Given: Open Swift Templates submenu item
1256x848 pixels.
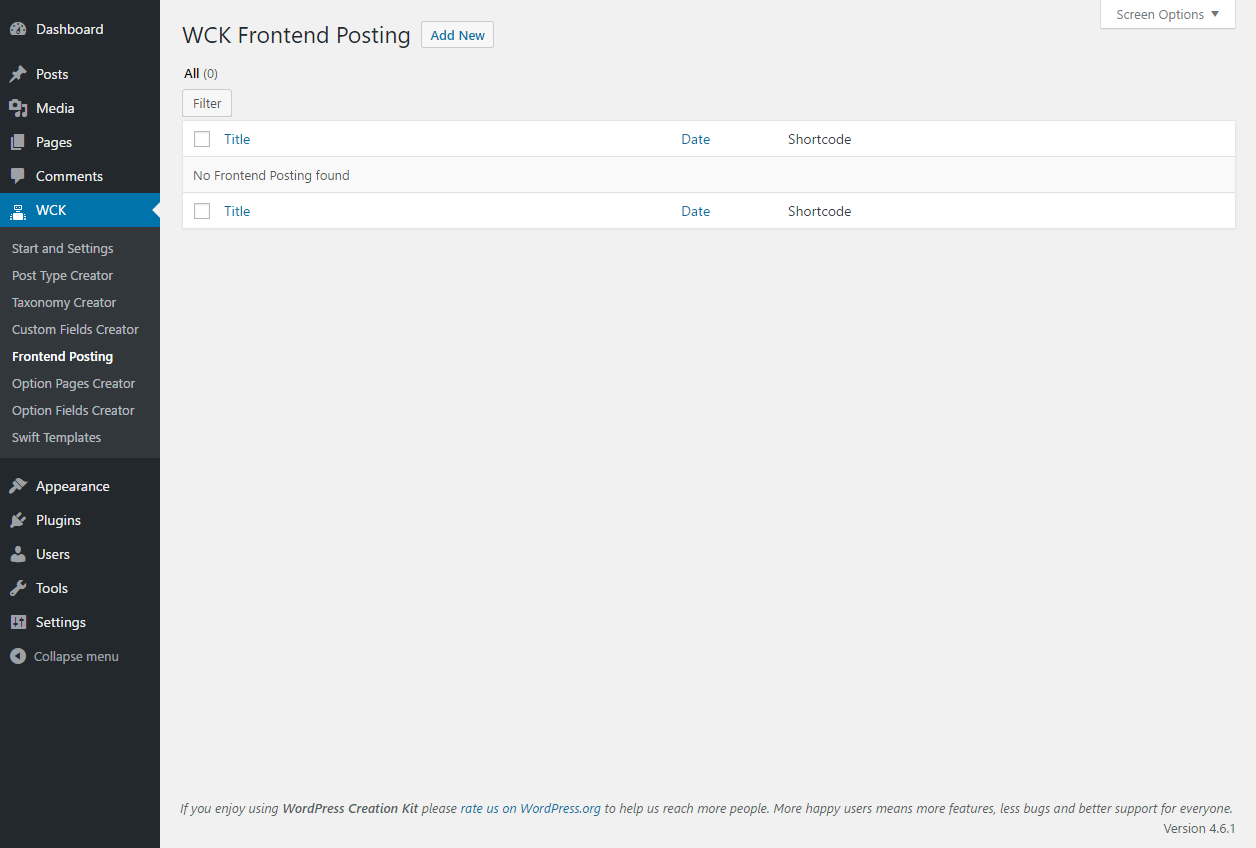Looking at the screenshot, I should (56, 437).
